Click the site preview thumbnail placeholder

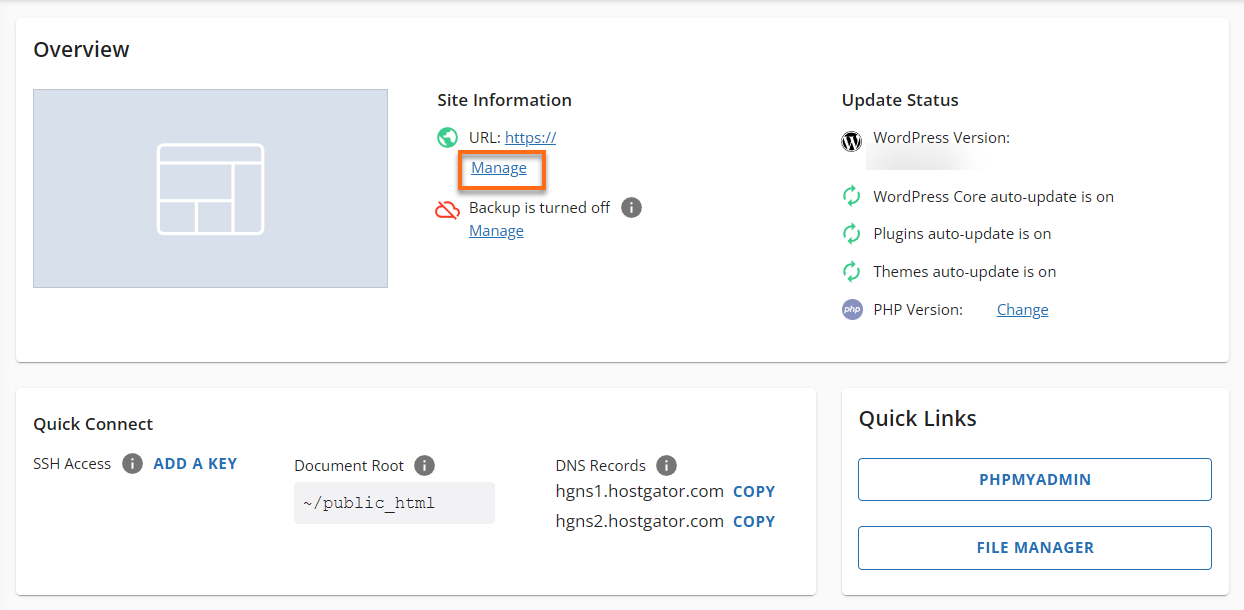point(210,188)
